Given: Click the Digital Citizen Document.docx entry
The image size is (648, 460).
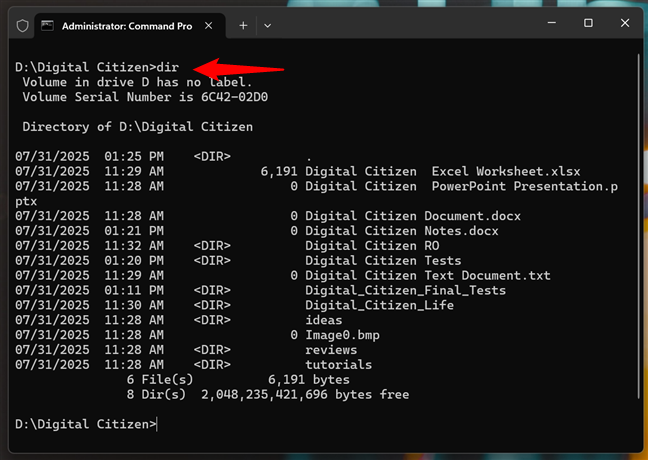Looking at the screenshot, I should [x=412, y=216].
